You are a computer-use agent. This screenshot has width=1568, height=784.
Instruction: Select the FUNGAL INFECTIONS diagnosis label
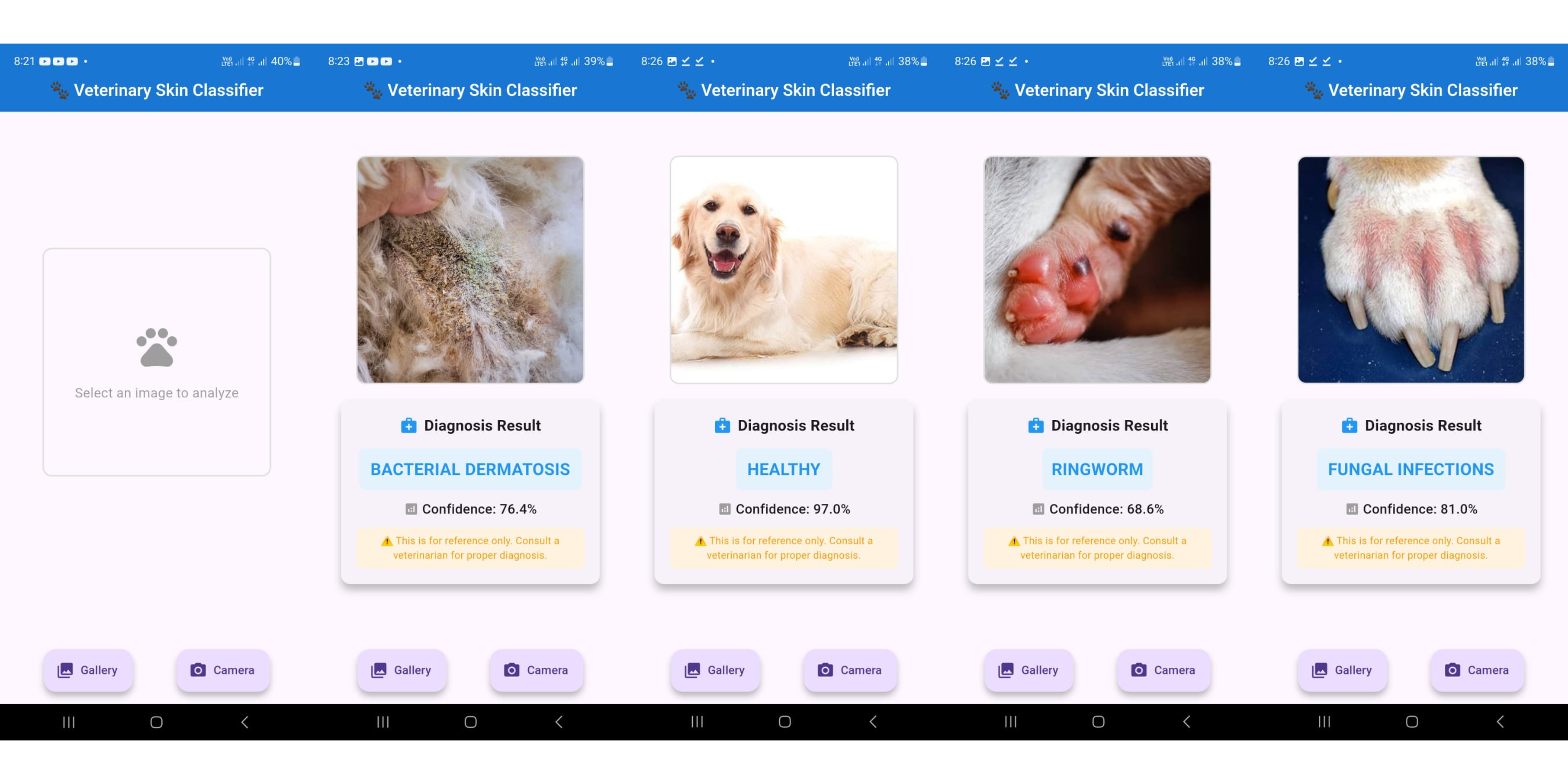1411,469
